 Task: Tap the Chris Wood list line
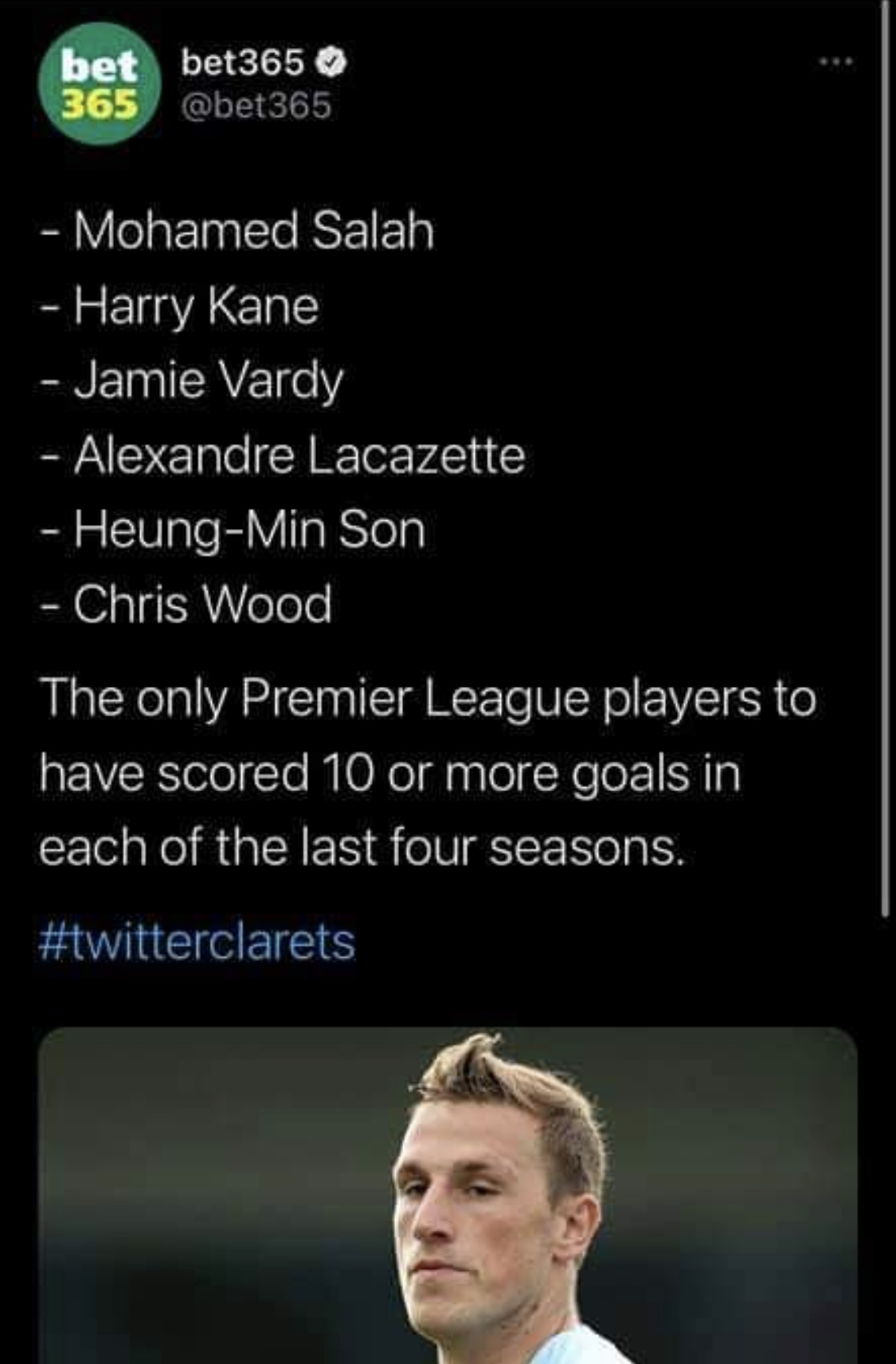pos(202,605)
